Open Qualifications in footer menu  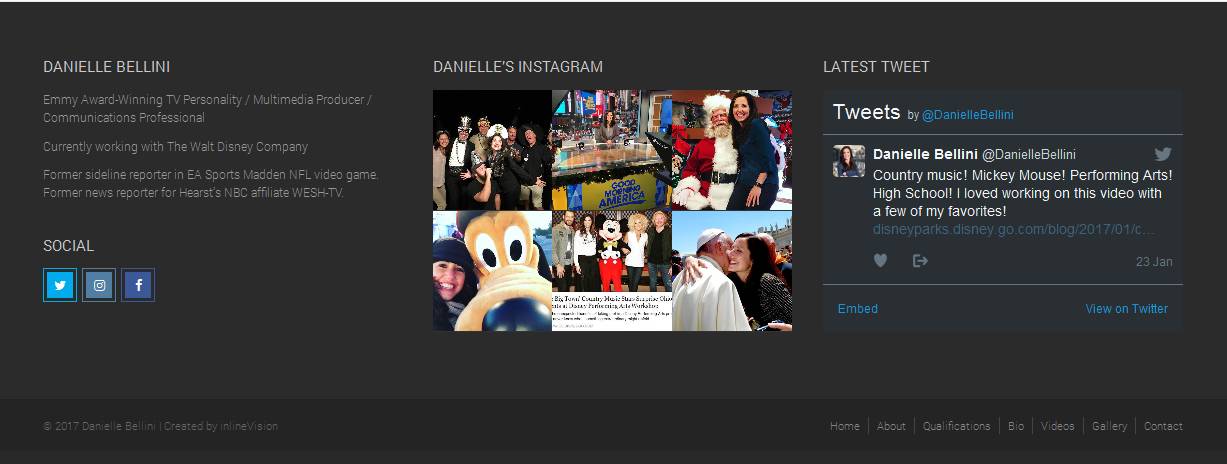point(957,426)
